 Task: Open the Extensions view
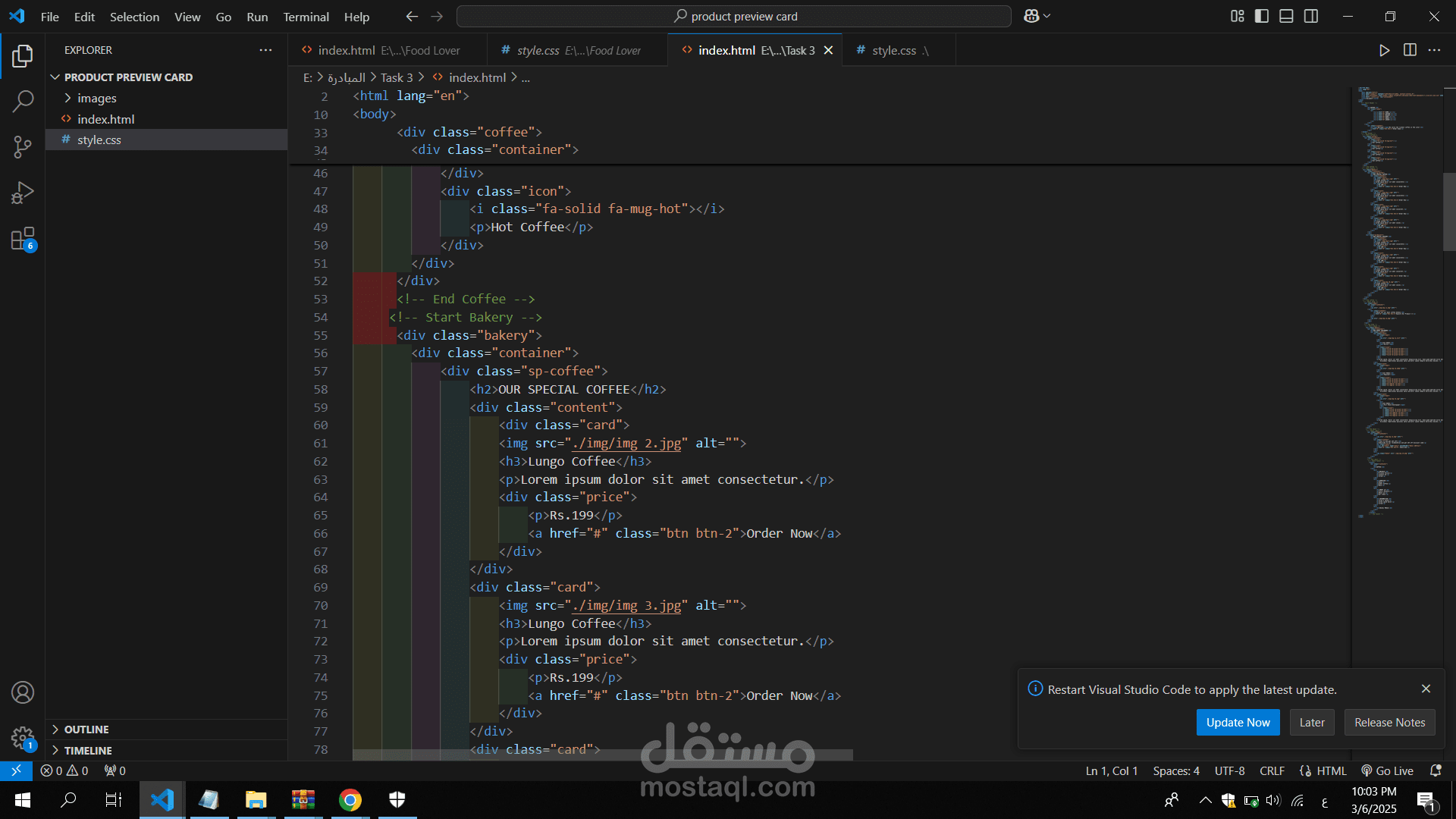pyautogui.click(x=23, y=239)
